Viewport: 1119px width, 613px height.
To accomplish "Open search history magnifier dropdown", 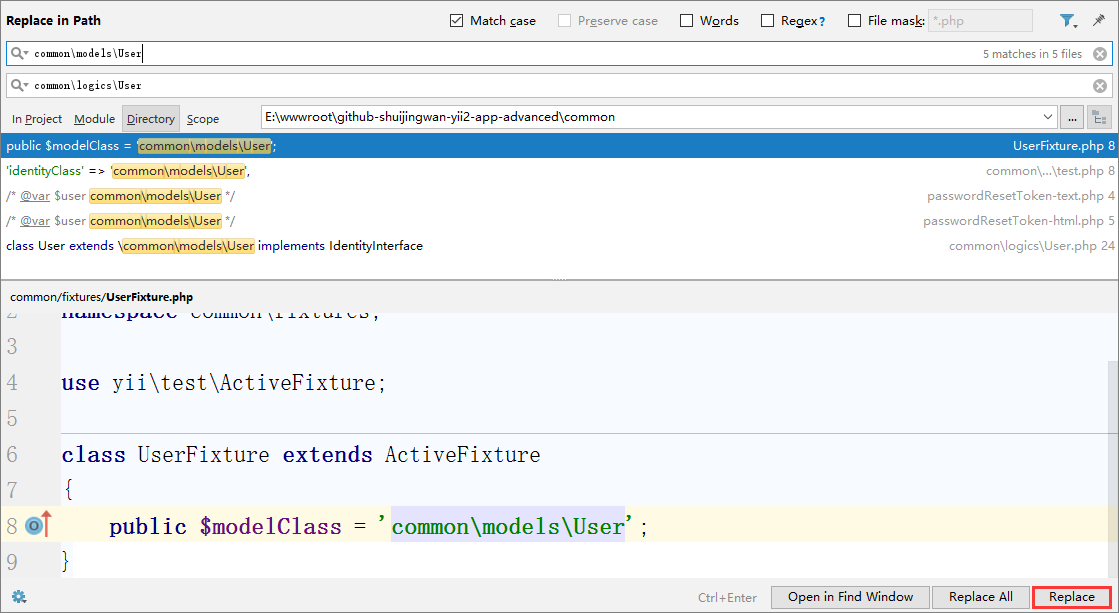I will 20,54.
